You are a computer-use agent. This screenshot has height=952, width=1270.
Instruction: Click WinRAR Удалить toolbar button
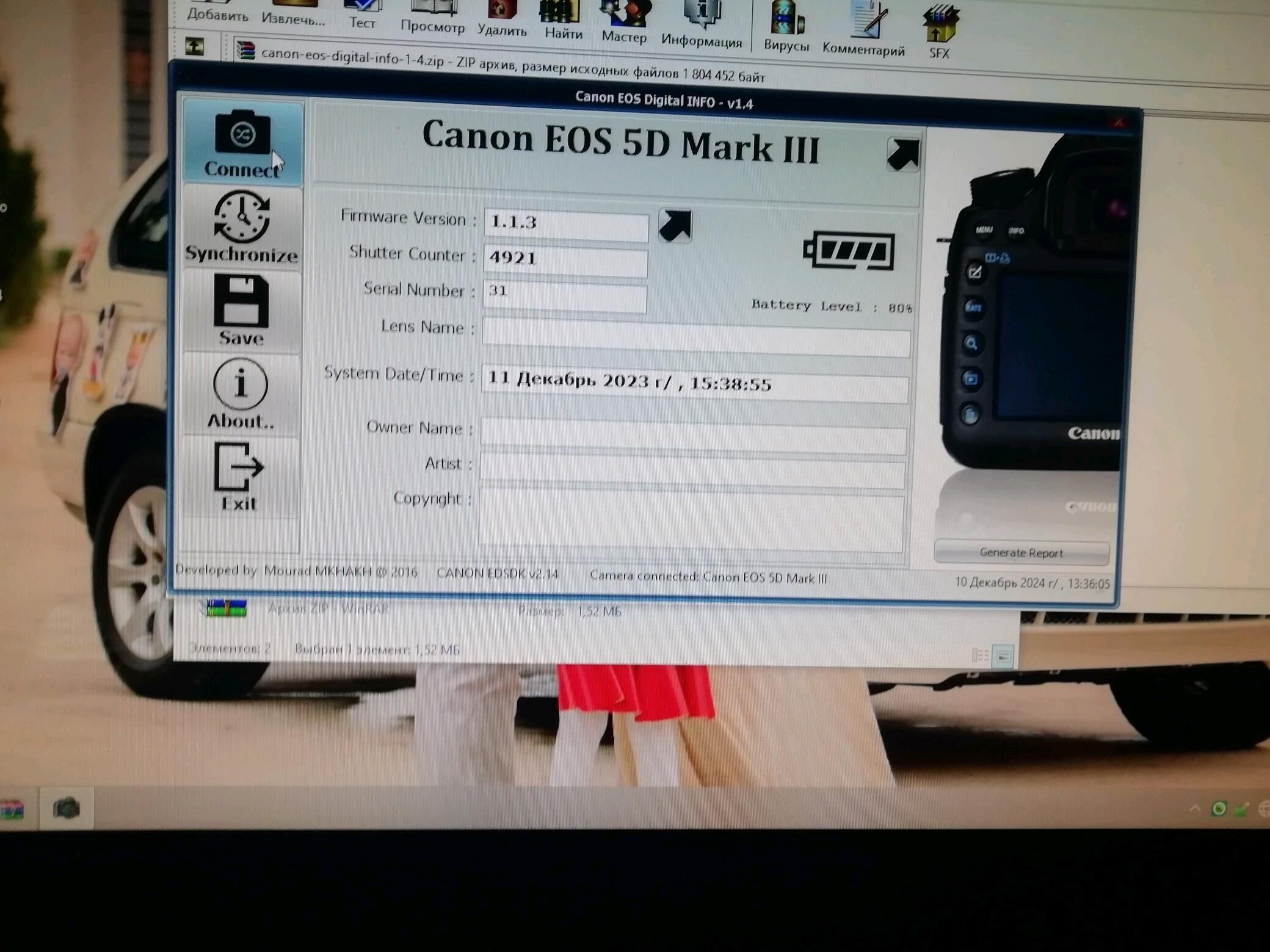tap(502, 20)
